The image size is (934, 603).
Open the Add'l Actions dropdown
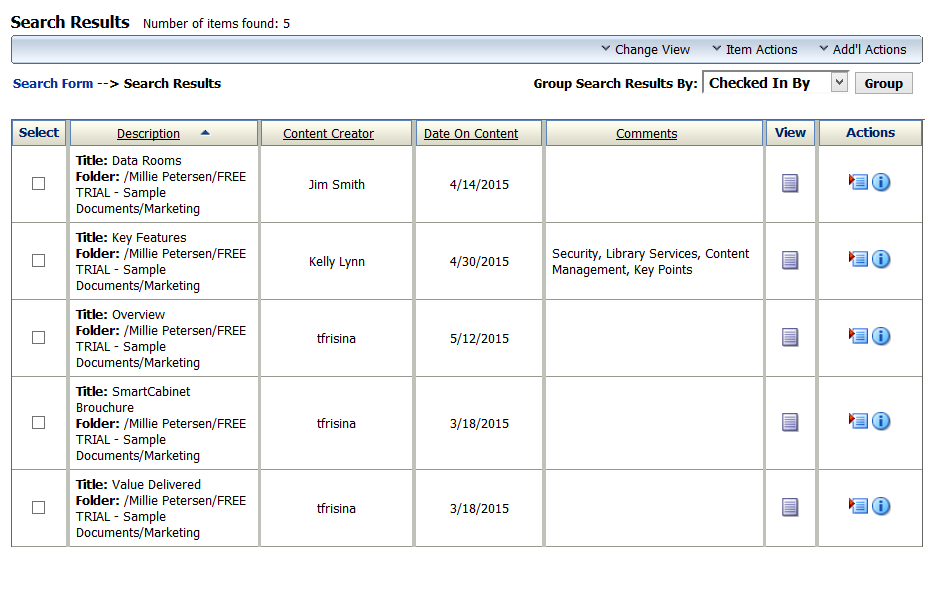tap(861, 49)
